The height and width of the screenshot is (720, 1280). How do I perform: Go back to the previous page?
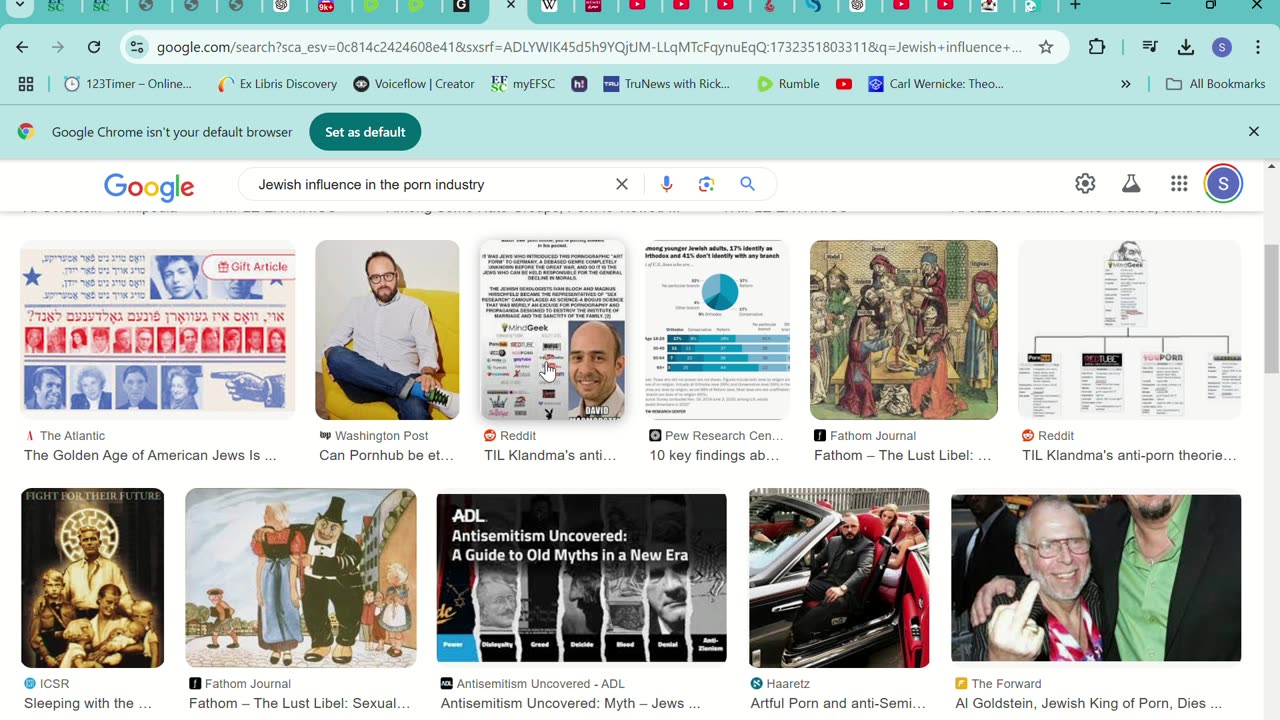[22, 47]
